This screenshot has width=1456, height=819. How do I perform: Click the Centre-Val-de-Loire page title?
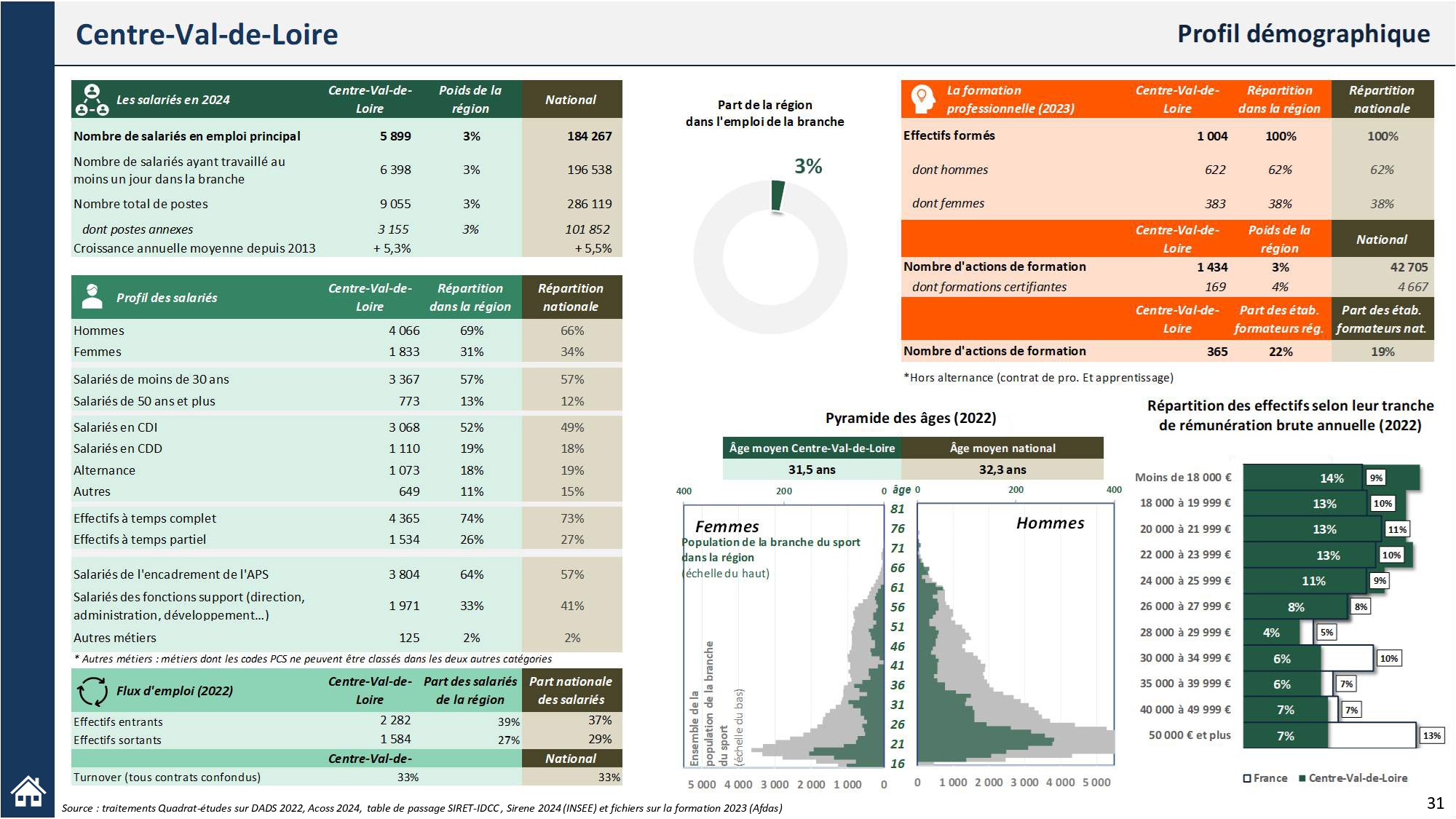207,34
